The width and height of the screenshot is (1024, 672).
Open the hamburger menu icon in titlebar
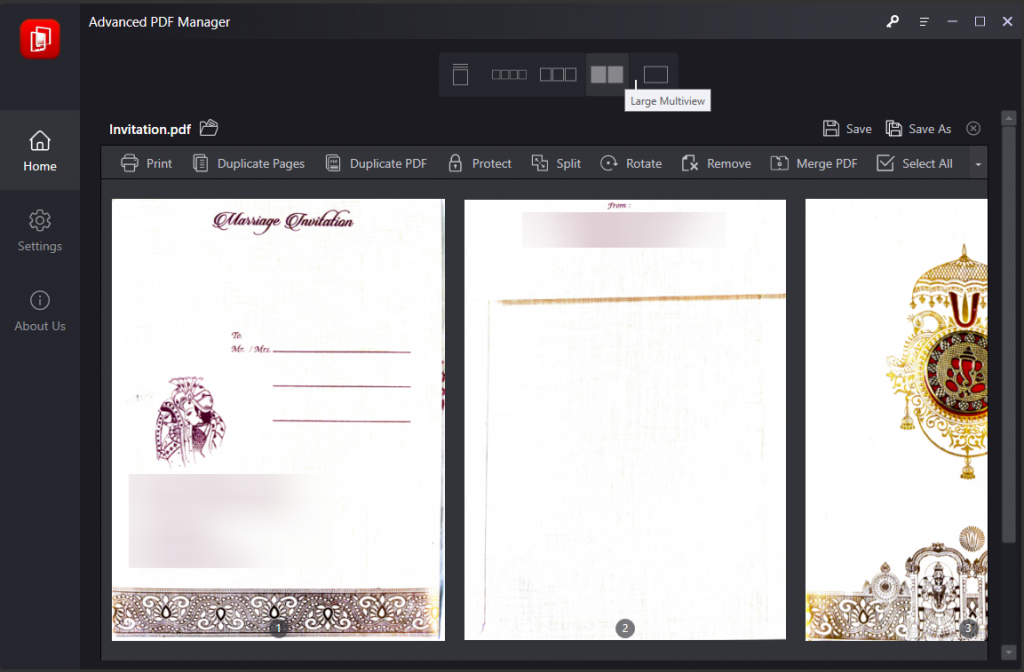click(923, 21)
